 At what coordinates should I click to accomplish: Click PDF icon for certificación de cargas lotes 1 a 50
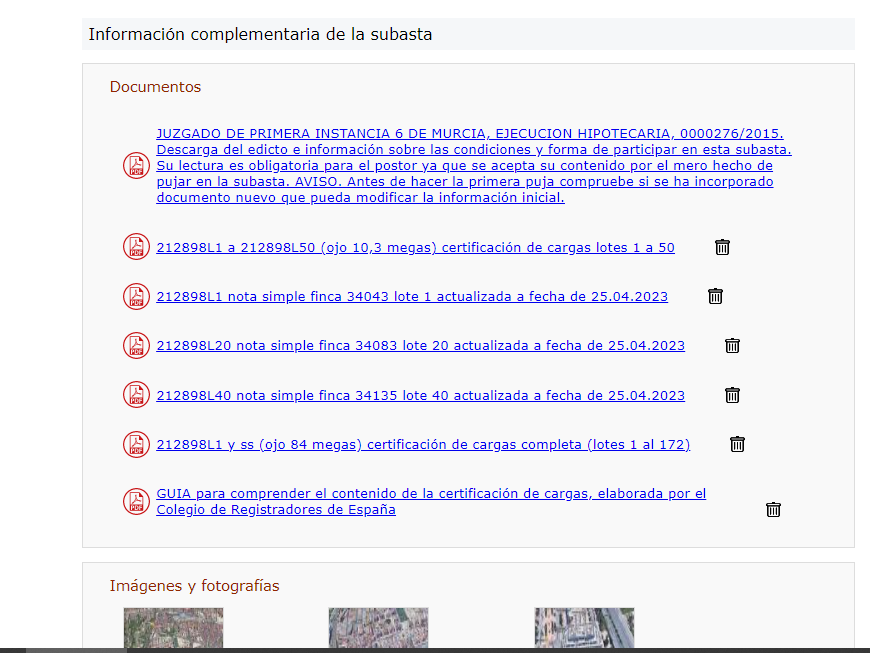136,247
